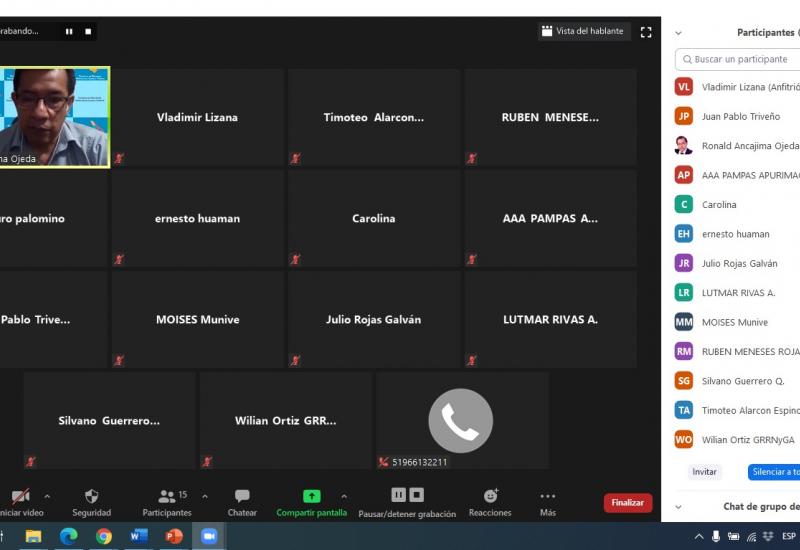Open the Vista del hablante view menu
This screenshot has height=550, width=800.
click(584, 31)
